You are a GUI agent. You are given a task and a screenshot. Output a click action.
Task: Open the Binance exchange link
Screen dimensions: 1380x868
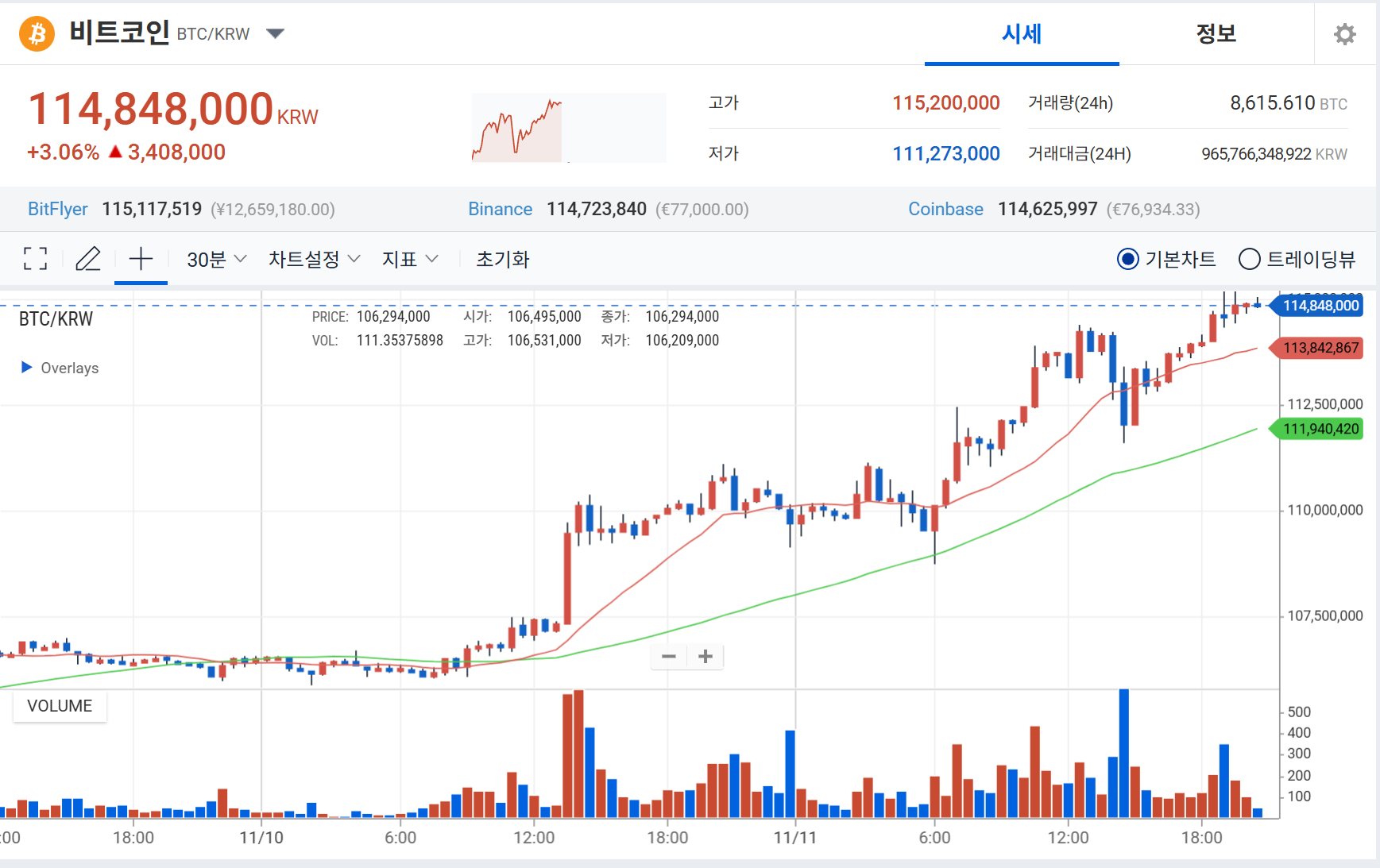coord(500,209)
